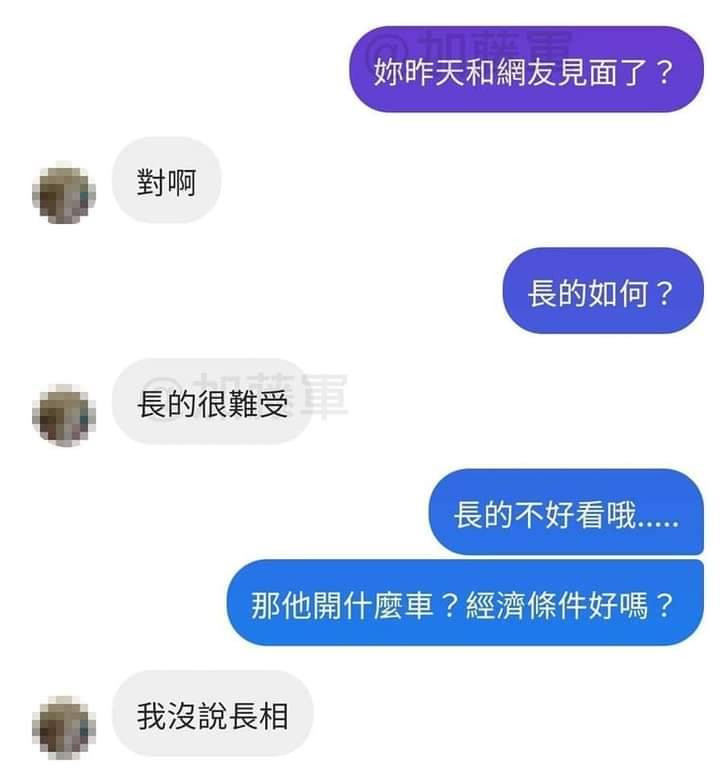This screenshot has height=771, width=720.
Task: Tap the last reply 我沒說長相
Action: tap(212, 713)
